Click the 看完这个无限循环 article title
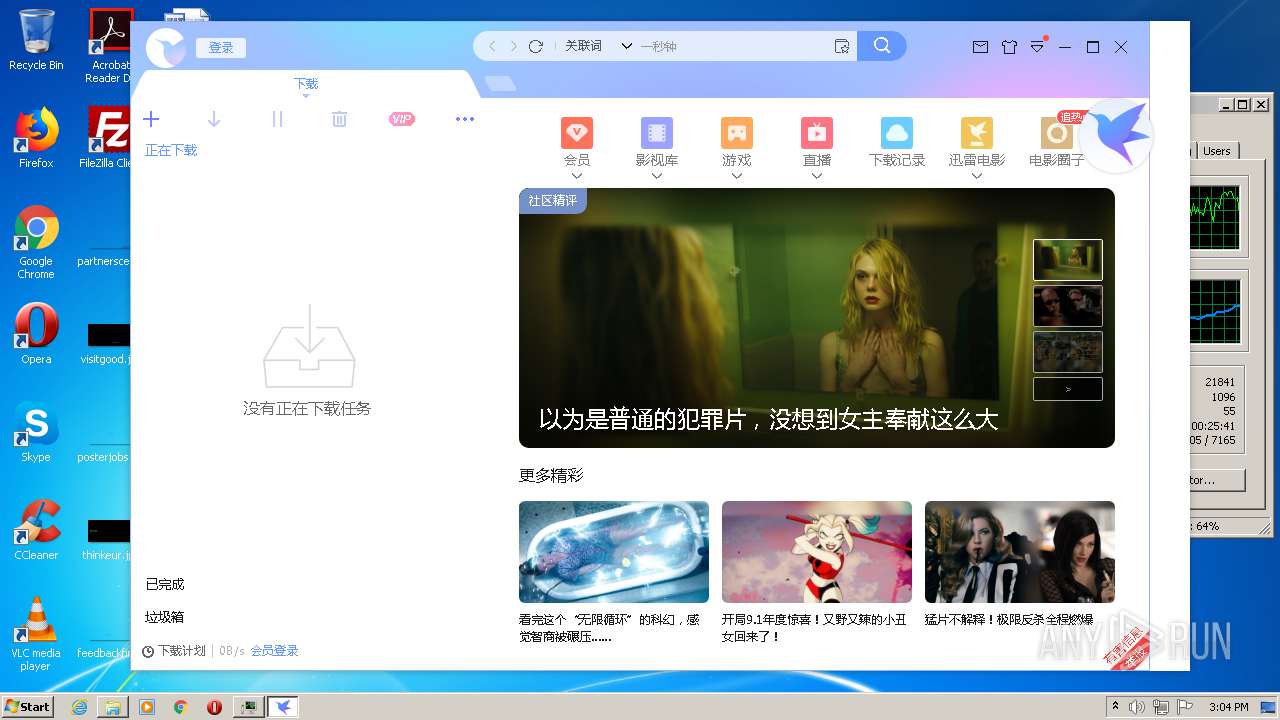This screenshot has height=720, width=1280. [x=609, y=628]
